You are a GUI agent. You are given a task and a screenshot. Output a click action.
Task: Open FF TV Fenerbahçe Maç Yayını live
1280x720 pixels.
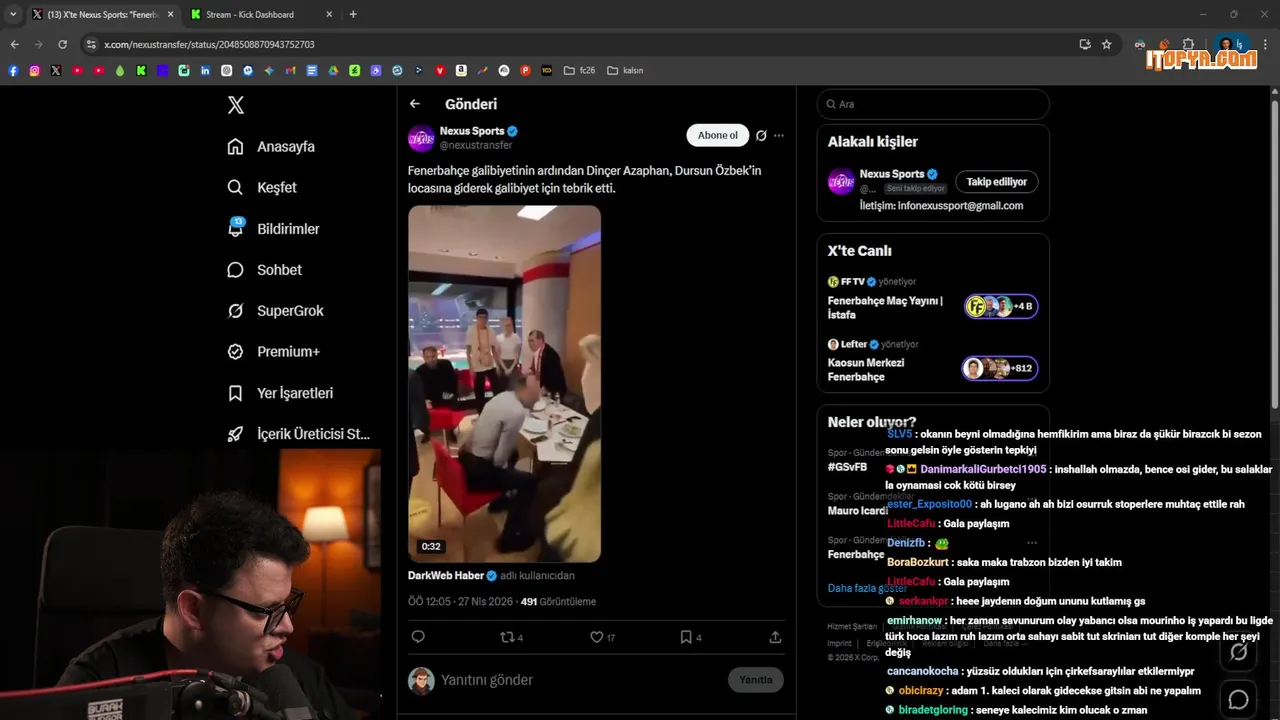click(x=932, y=298)
